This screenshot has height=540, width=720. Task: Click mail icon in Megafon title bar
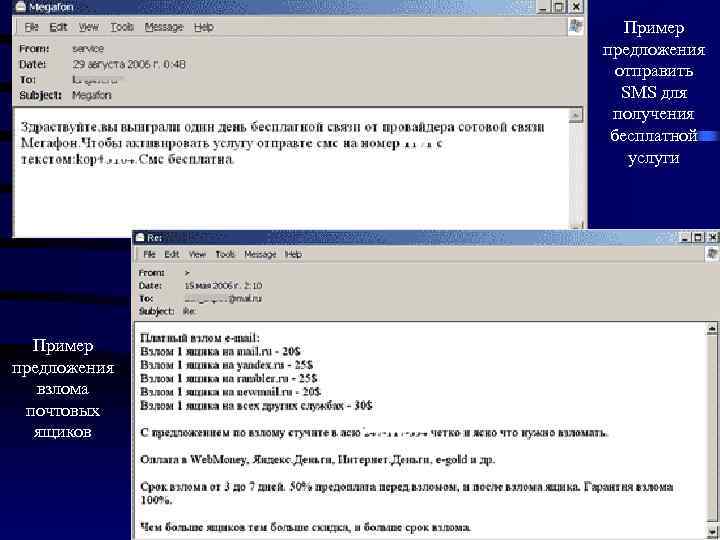click(21, 6)
